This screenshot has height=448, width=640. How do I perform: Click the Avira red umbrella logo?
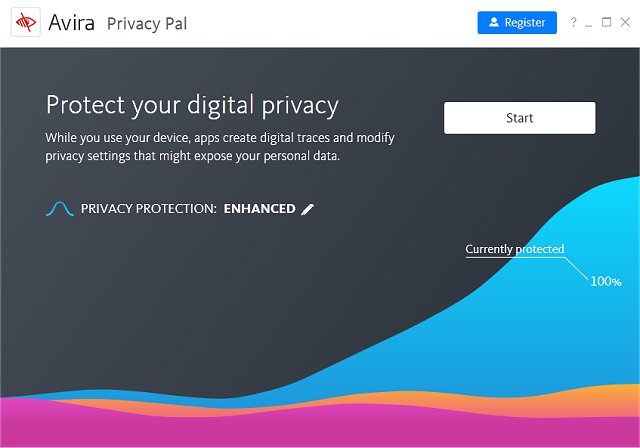tap(23, 23)
